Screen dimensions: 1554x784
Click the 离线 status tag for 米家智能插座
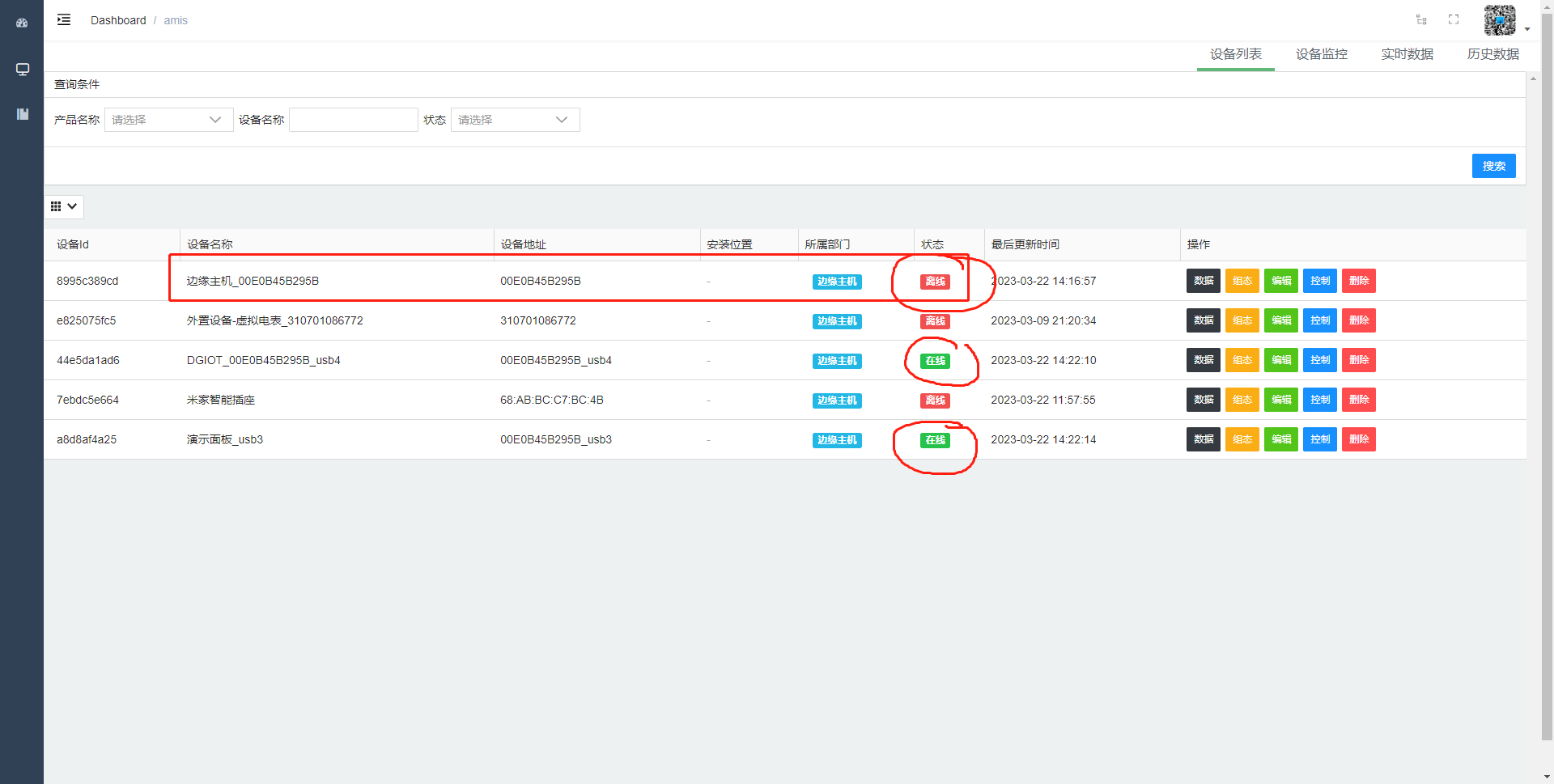(x=935, y=400)
